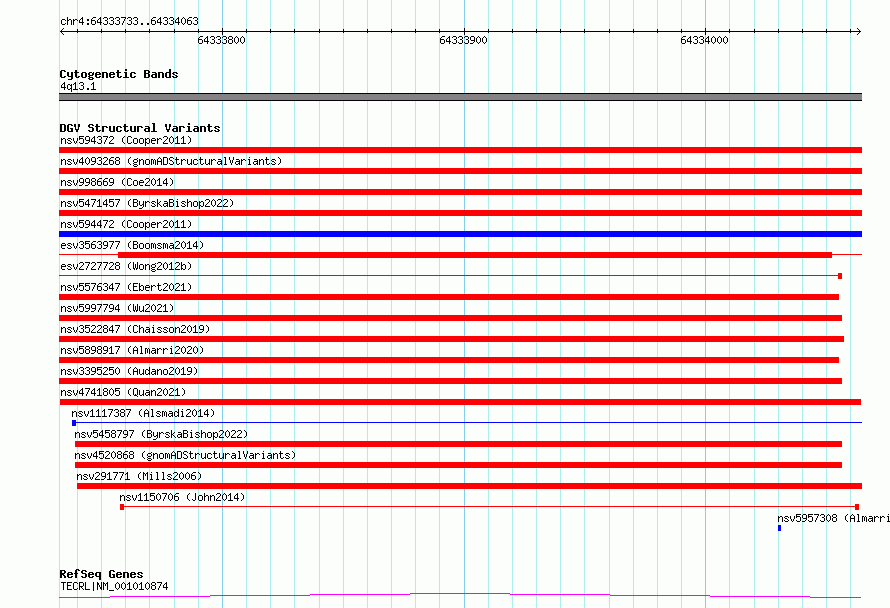Click the ruler's left arrow end
890x608 pixels.
point(62,31)
